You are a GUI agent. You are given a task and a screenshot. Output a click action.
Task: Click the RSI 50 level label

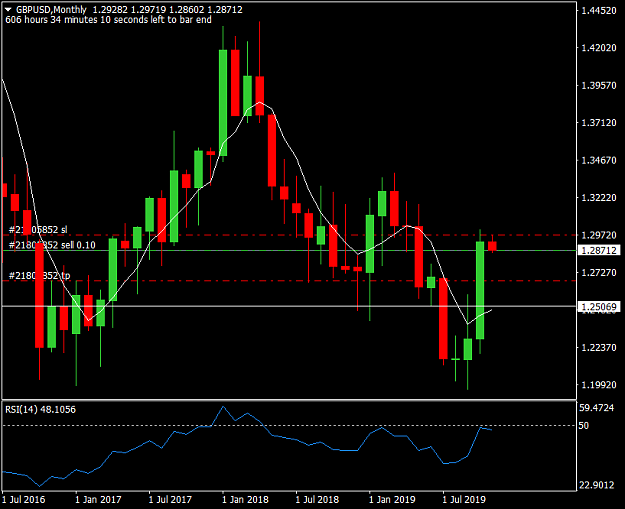click(x=584, y=425)
